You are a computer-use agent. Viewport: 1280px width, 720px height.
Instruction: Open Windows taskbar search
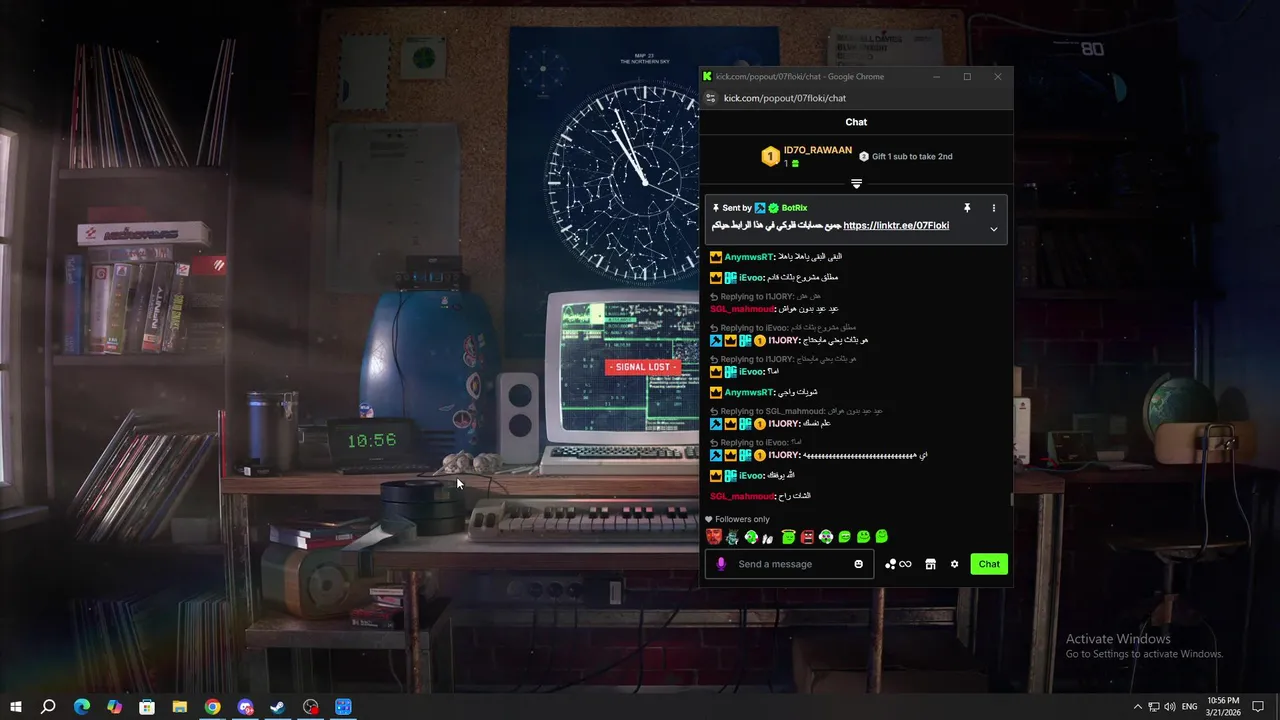(x=48, y=707)
